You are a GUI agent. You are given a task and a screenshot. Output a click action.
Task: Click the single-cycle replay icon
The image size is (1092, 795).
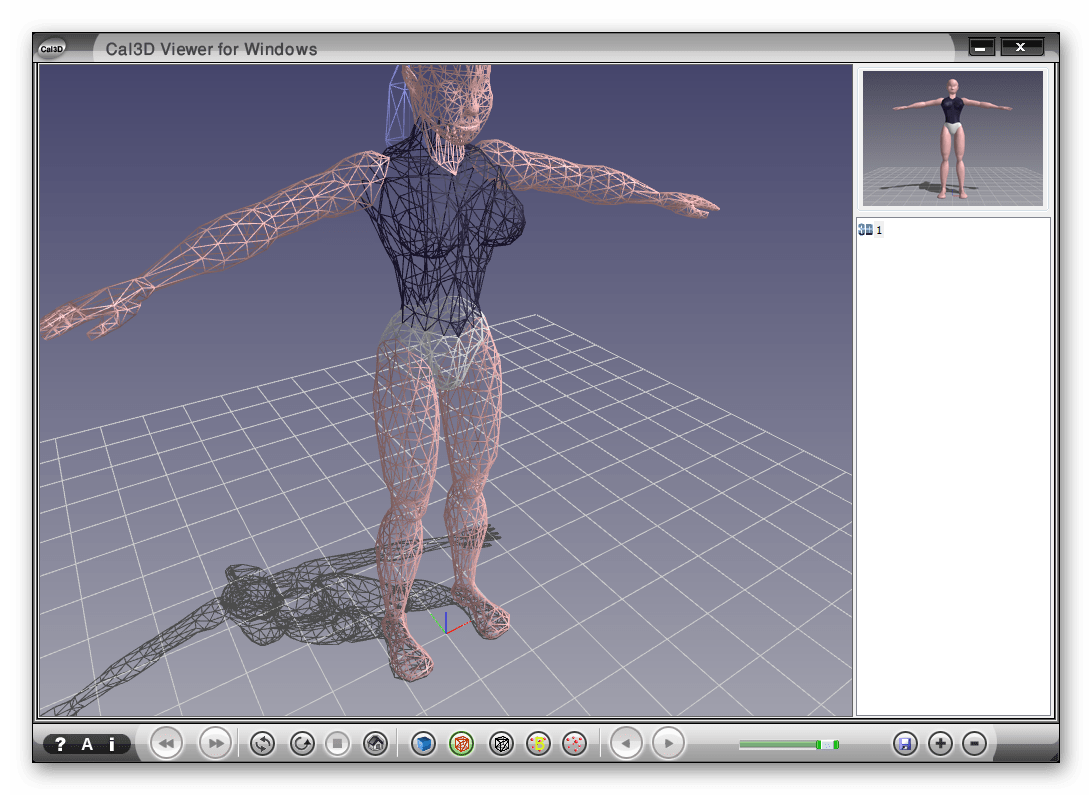302,744
